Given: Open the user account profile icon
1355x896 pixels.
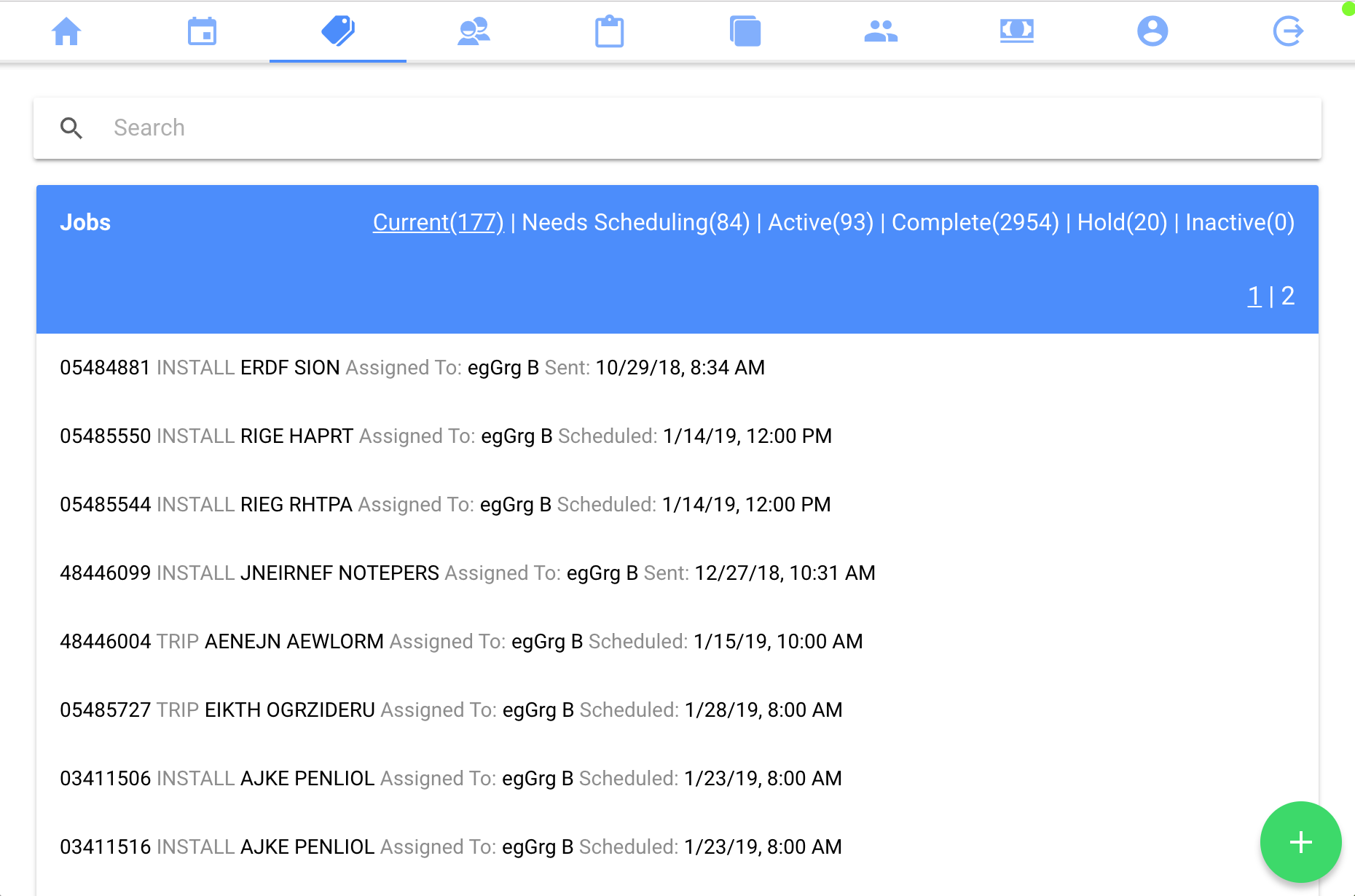Looking at the screenshot, I should [x=1152, y=31].
